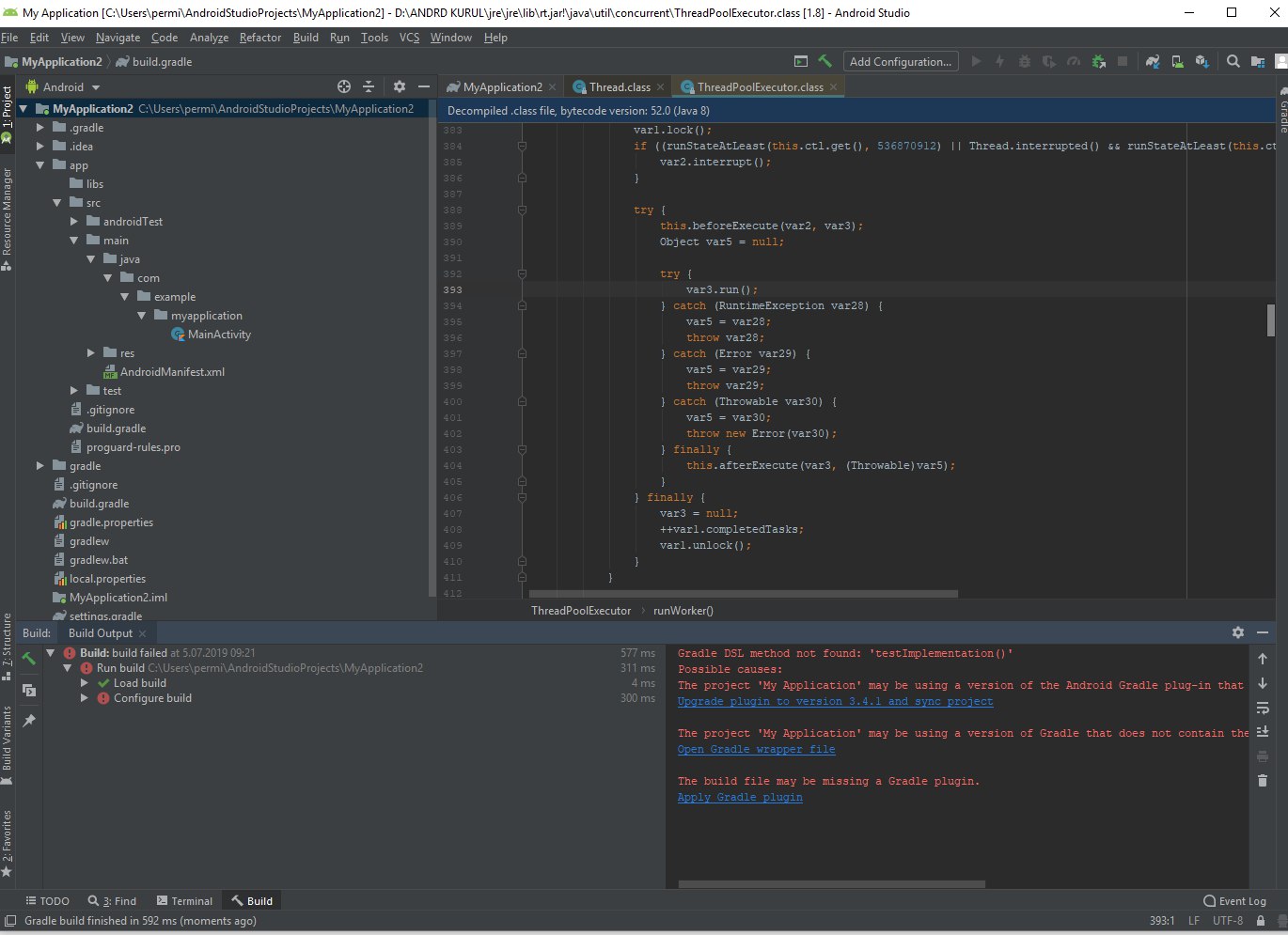Click Apply Gradle plugin link
Viewport: 1288px width, 935px height.
(x=740, y=797)
